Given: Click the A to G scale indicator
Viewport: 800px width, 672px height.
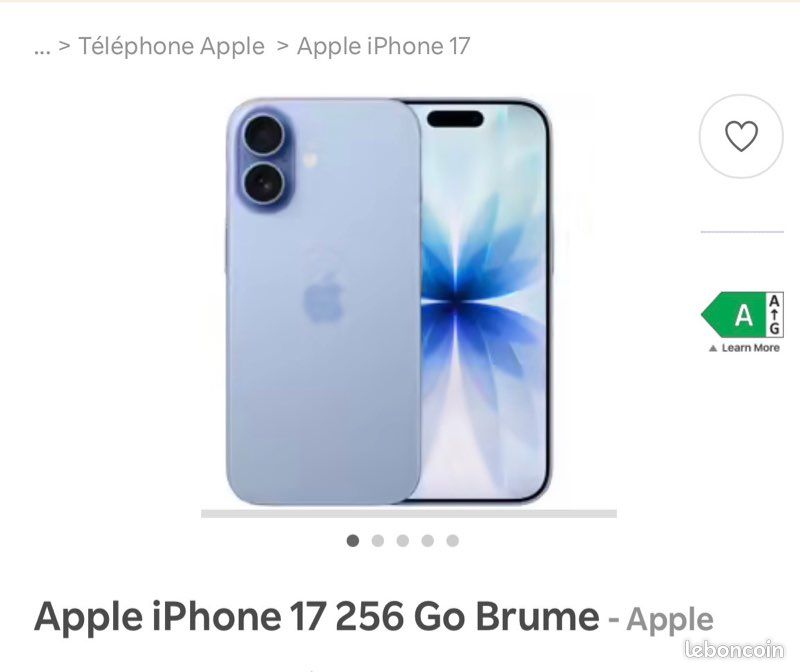Looking at the screenshot, I should click(x=775, y=315).
